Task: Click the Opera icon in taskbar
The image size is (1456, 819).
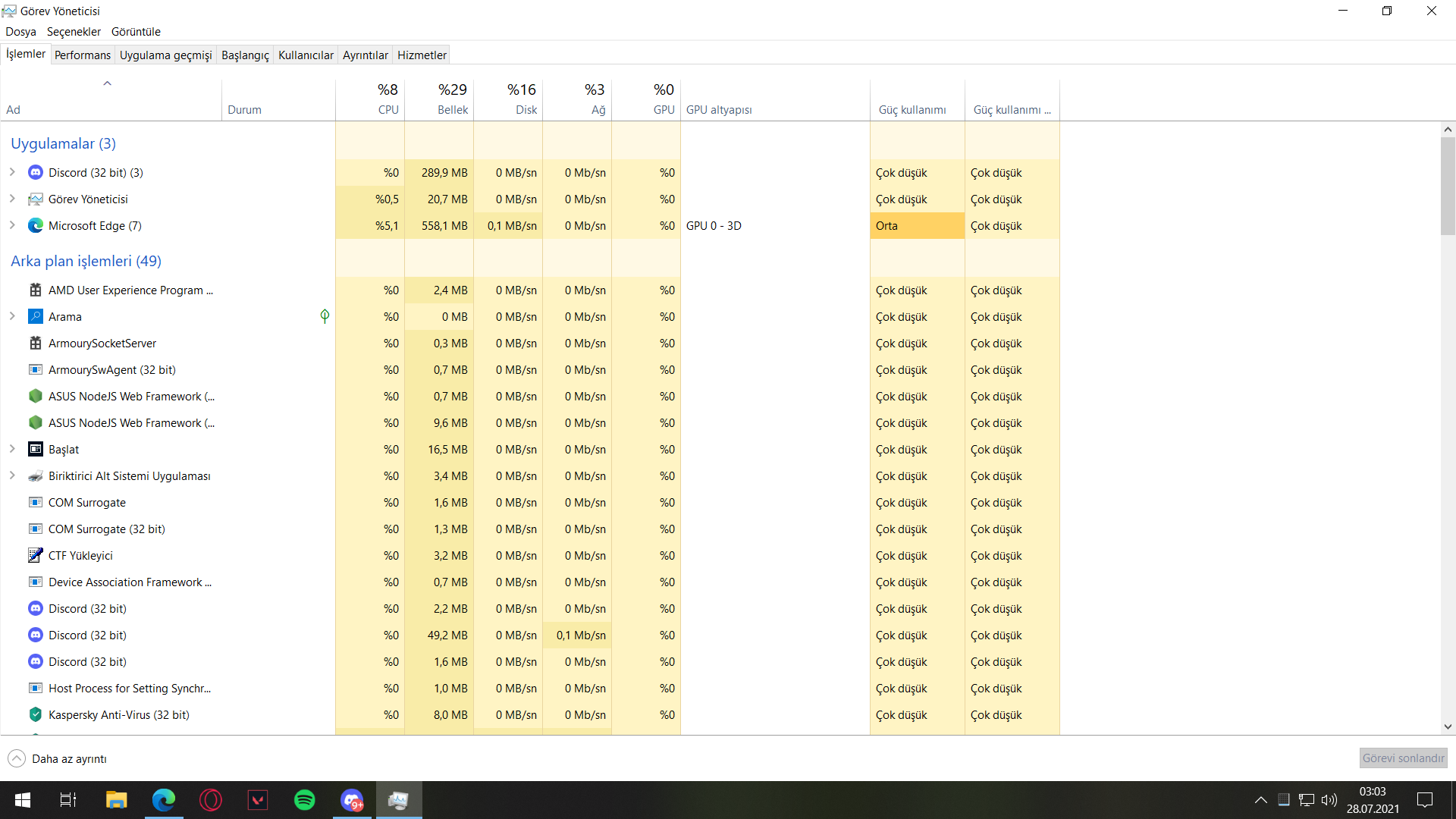Action: [x=211, y=800]
